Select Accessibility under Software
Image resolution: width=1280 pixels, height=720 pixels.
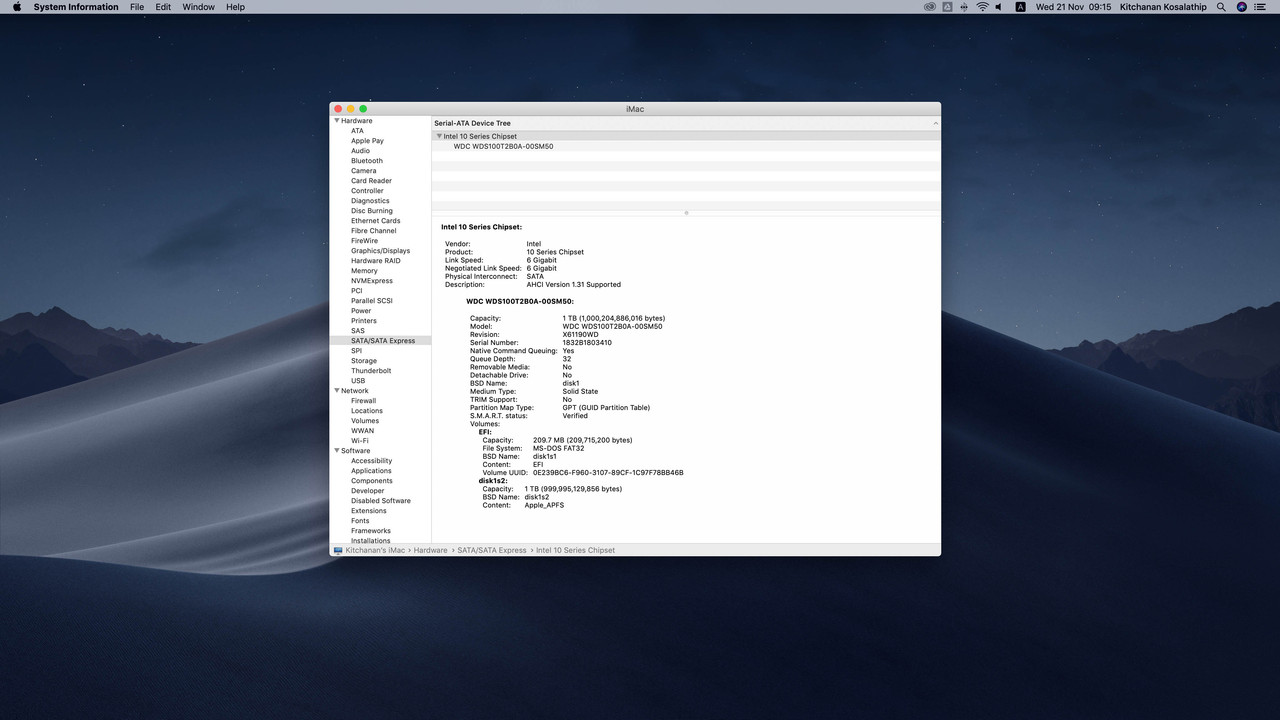pyautogui.click(x=371, y=461)
